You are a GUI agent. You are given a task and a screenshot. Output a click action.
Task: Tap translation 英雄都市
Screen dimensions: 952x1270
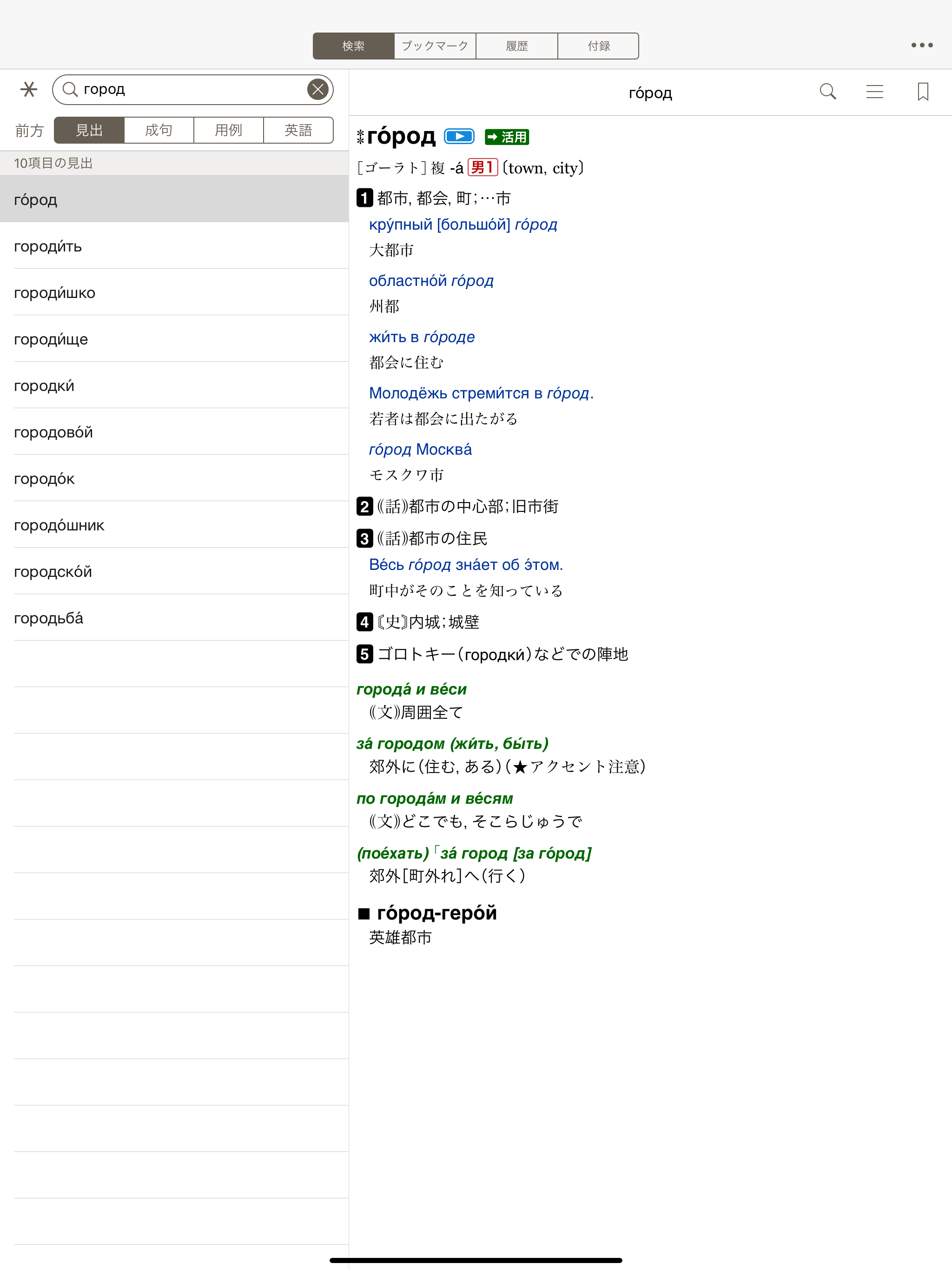coord(400,938)
